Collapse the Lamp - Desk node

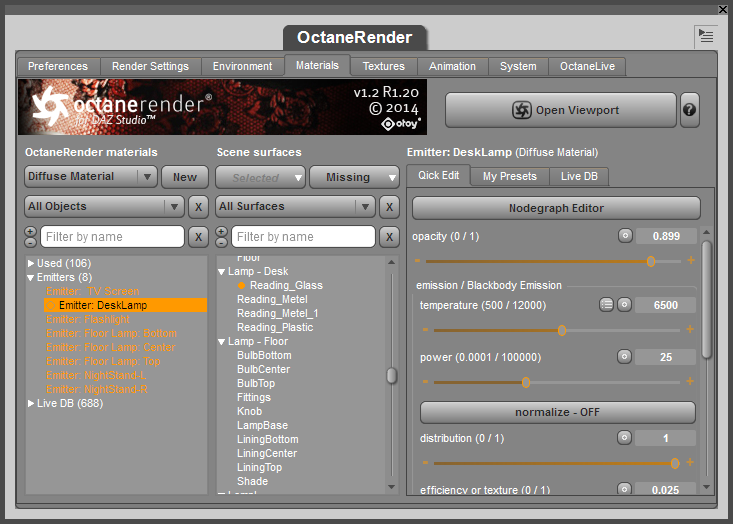[222, 272]
